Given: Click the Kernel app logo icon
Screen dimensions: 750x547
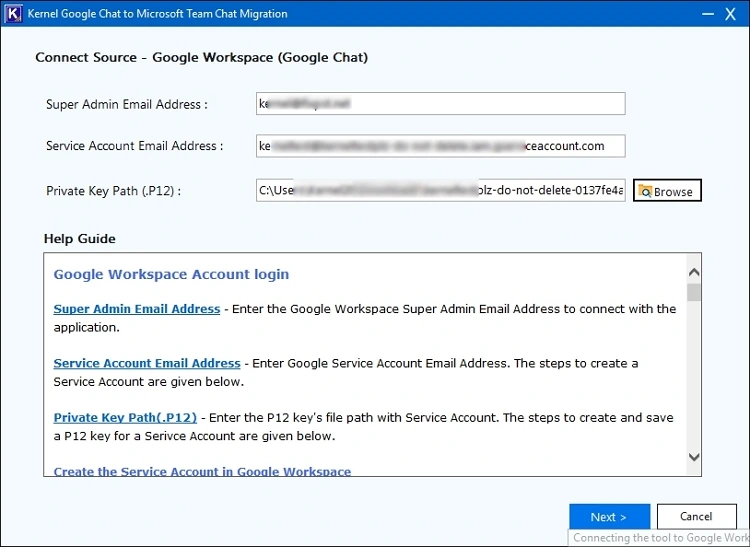Looking at the screenshot, I should pyautogui.click(x=14, y=14).
